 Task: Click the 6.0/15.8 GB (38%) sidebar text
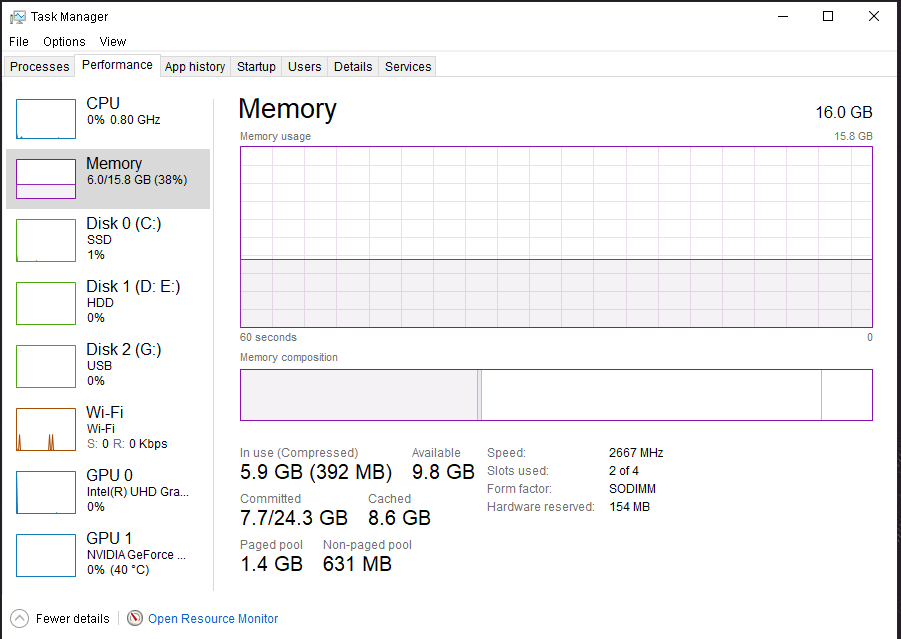[137, 180]
